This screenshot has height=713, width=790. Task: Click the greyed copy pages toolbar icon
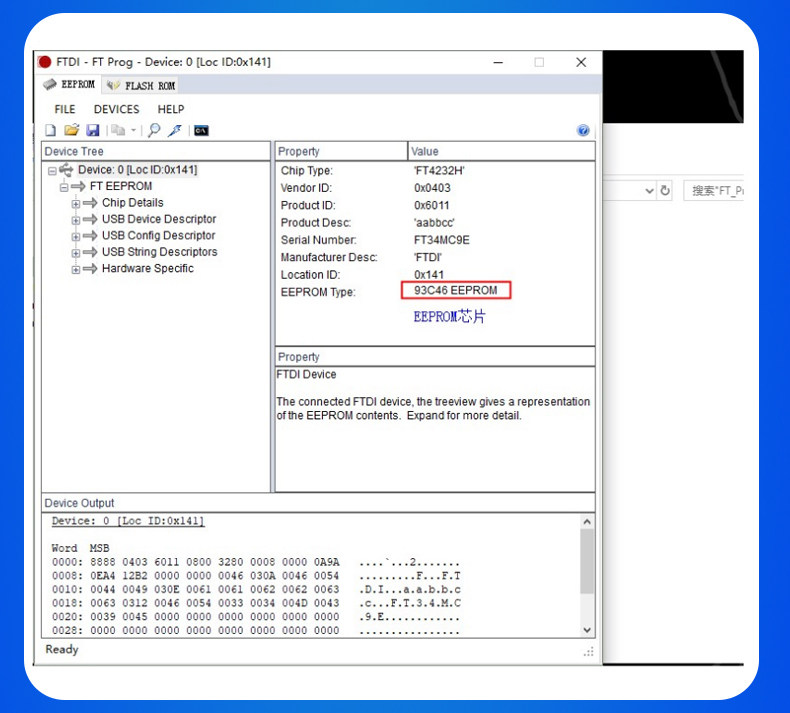pos(118,131)
